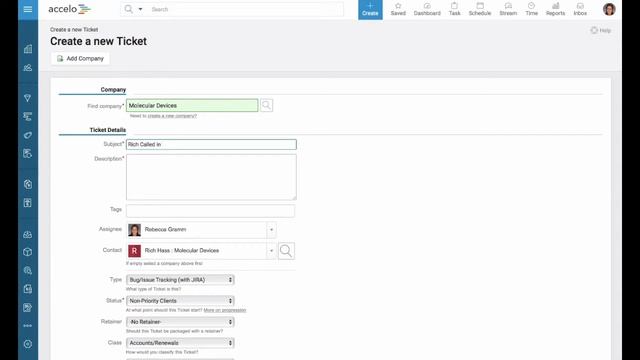Select the Ticket Details section heading
The height and width of the screenshot is (360, 640).
point(107,130)
